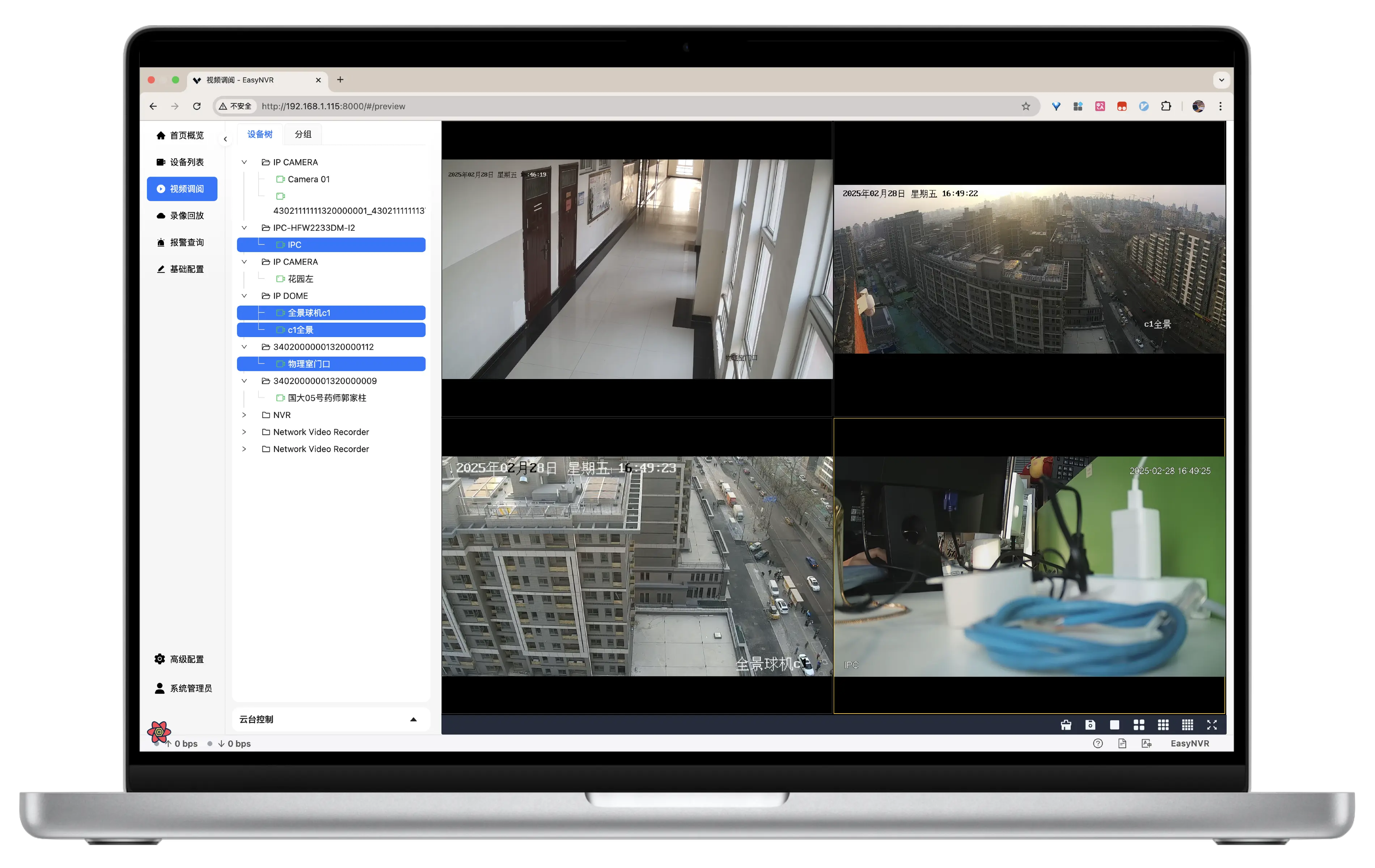Collapse the 34020000001320000009 folder
This screenshot has height=868, width=1375.
tap(244, 380)
